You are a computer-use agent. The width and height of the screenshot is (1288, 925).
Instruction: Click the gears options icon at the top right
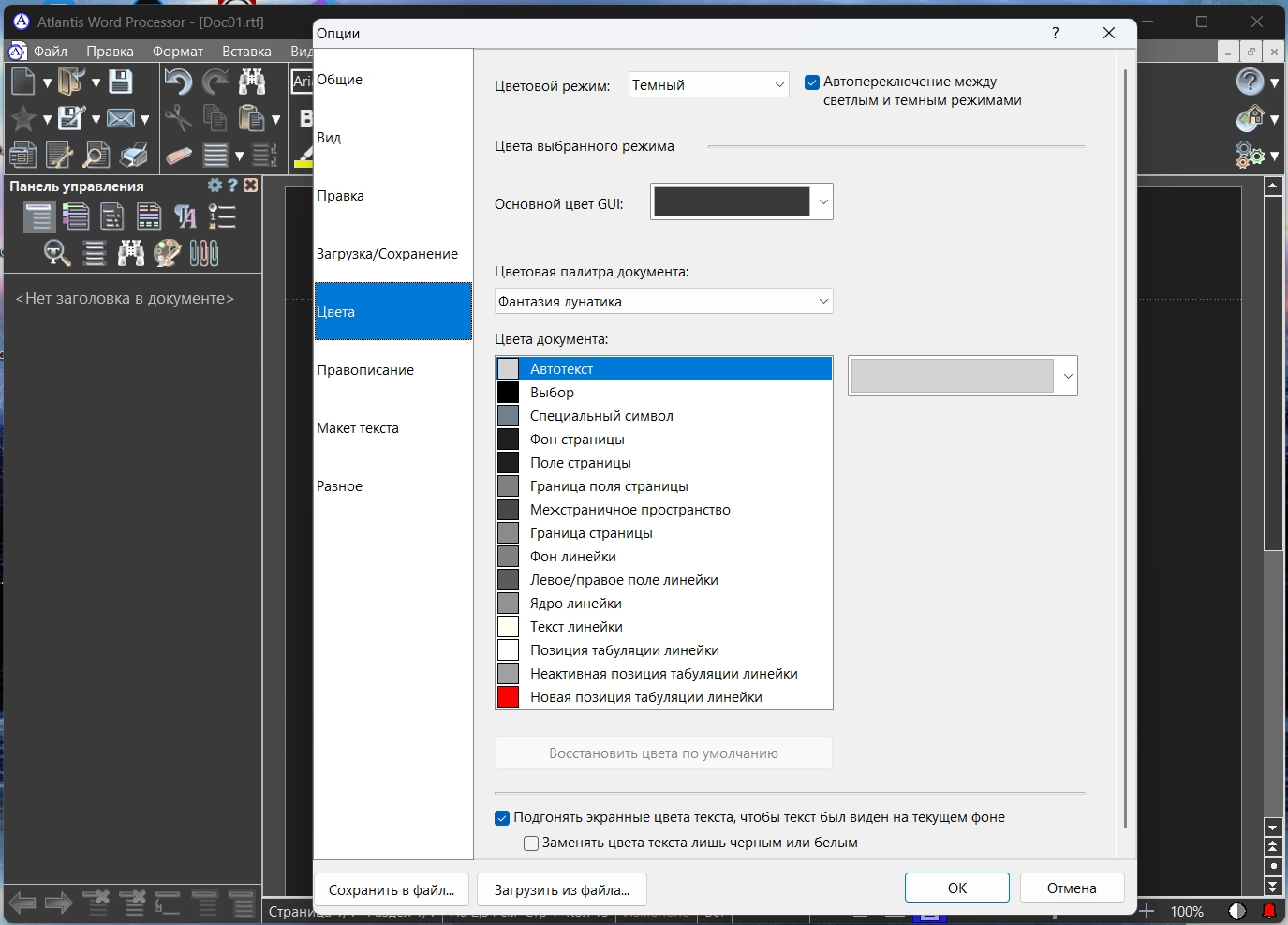tap(1251, 155)
